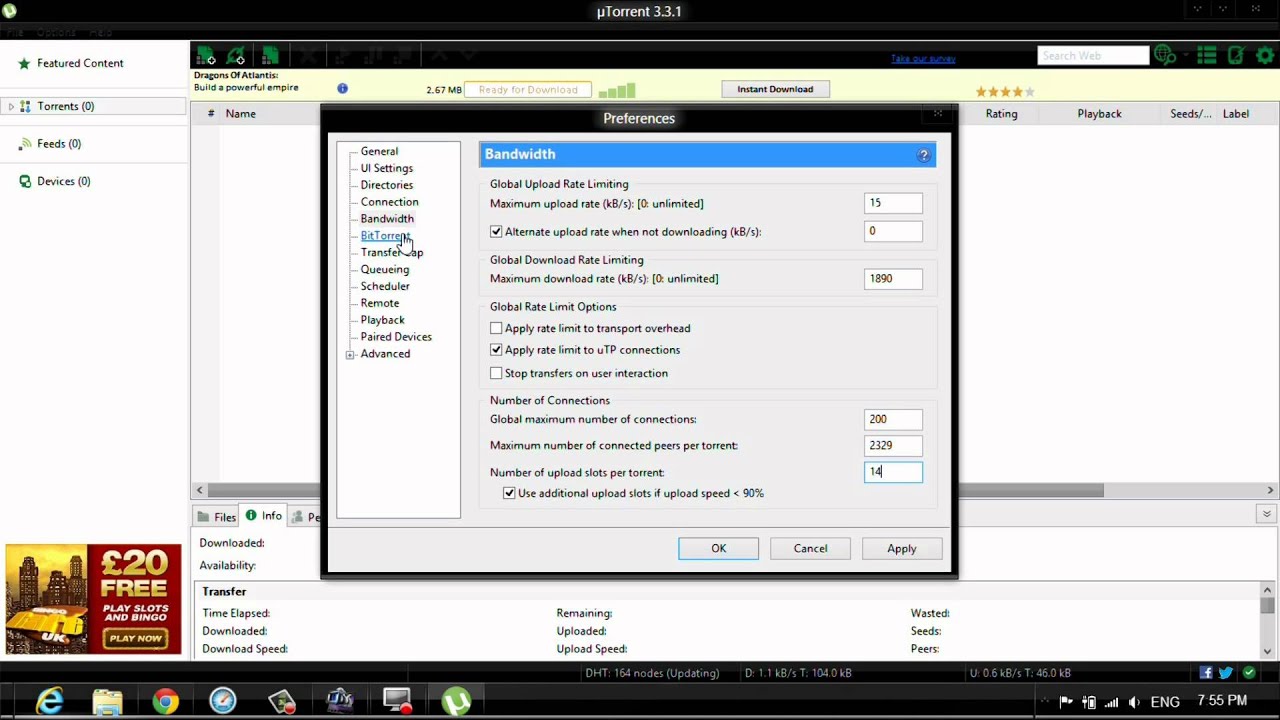Viewport: 1280px width, 720px height.
Task: Switch to the Files tab
Action: click(216, 517)
